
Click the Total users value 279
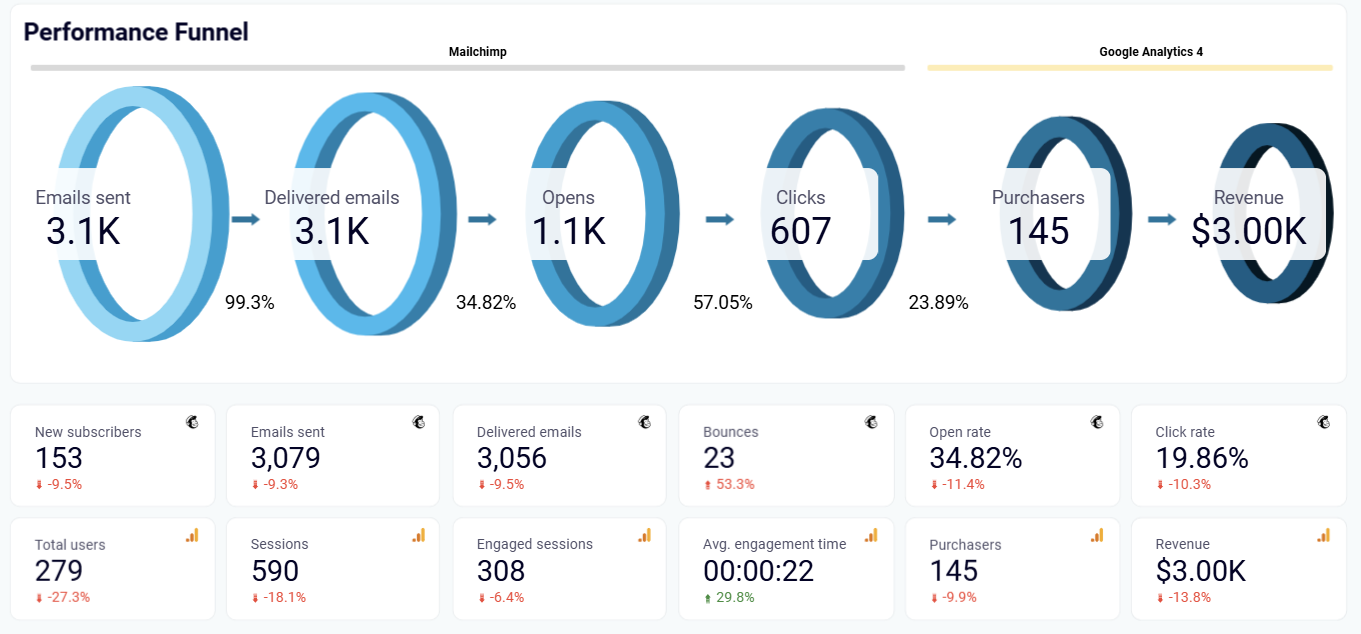coord(59,571)
